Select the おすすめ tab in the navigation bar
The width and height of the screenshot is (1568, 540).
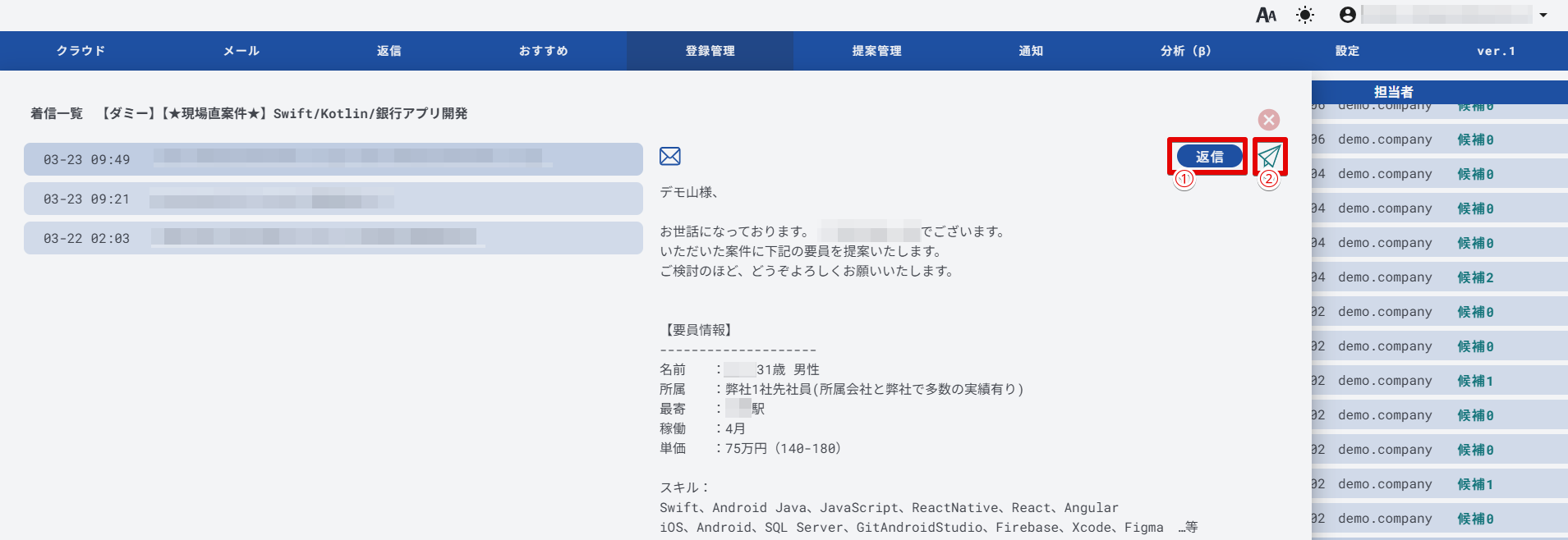[543, 51]
